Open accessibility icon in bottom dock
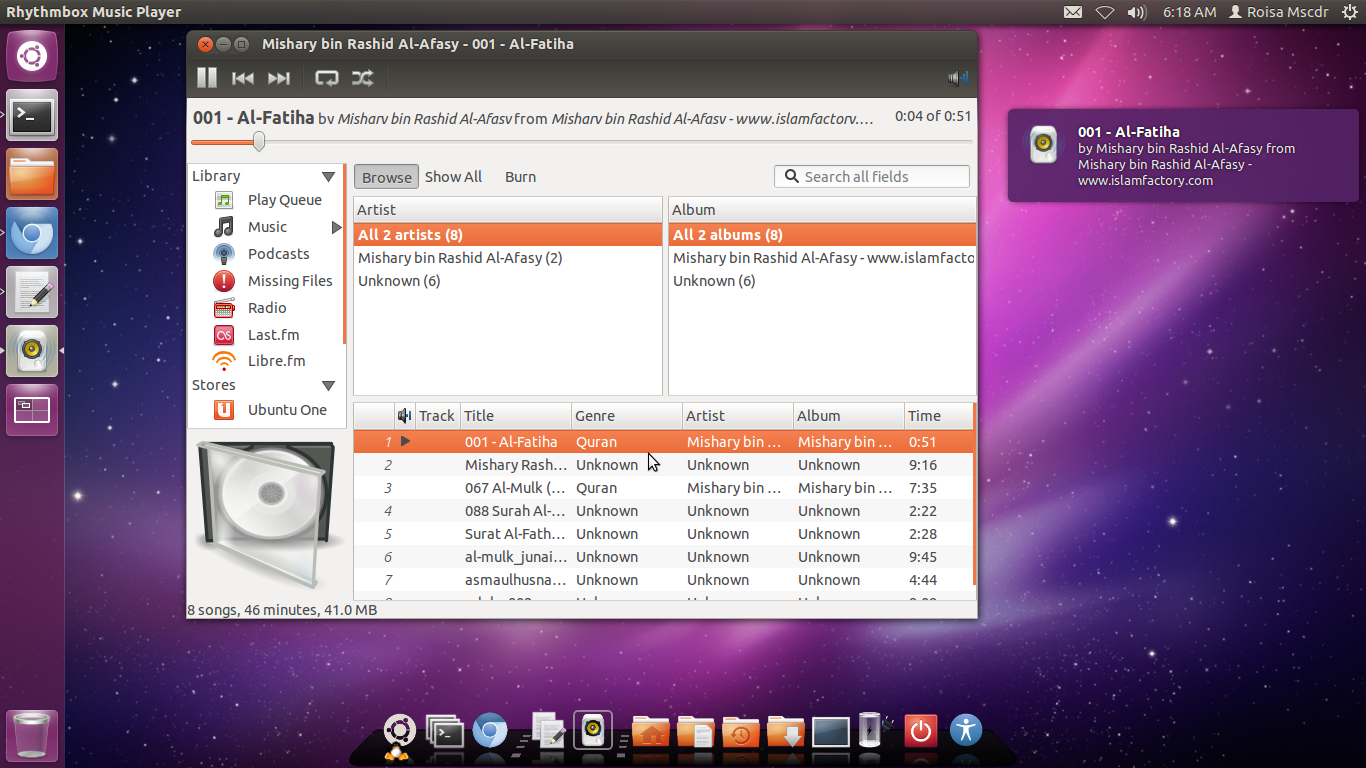 966,729
